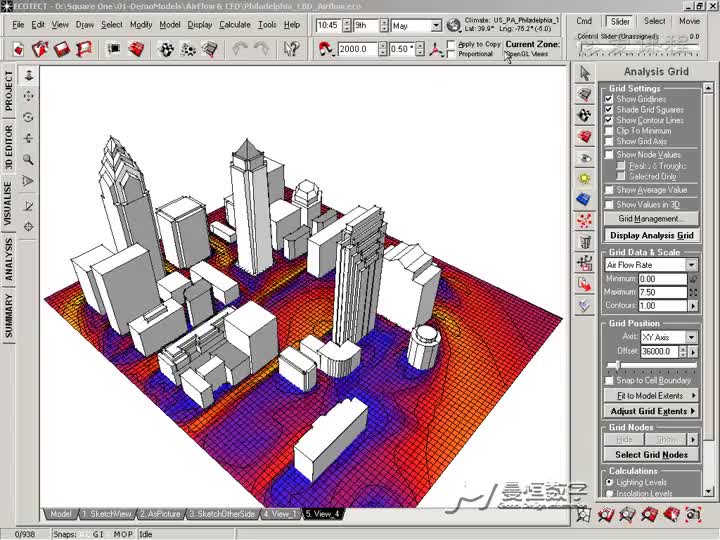Click the yellow sun shadow settings icon
Image resolution: width=720 pixels, height=540 pixels.
[584, 179]
